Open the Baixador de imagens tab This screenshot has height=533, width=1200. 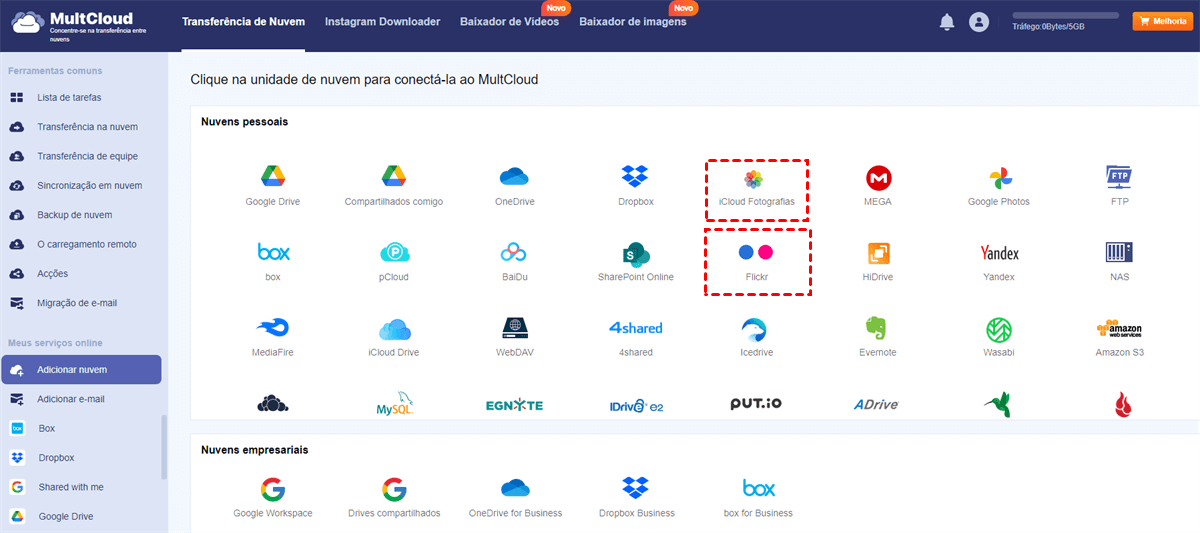(x=632, y=22)
